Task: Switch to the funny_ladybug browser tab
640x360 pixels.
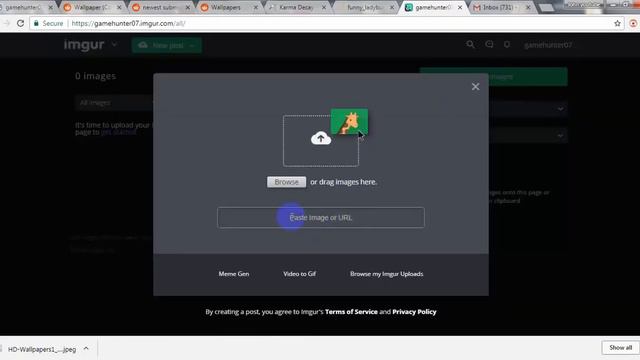Action: (365, 7)
